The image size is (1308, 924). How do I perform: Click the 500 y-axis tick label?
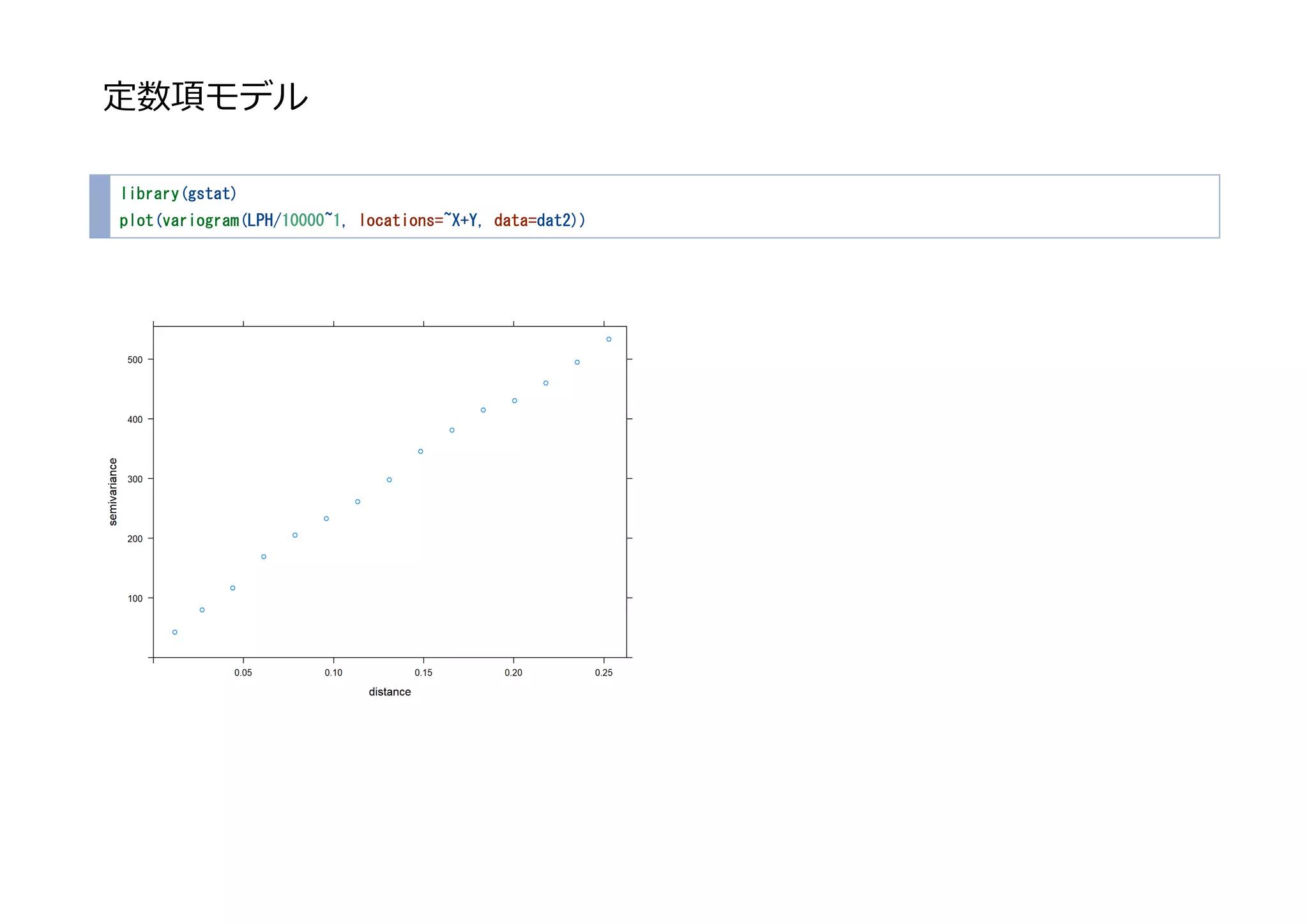pos(135,360)
